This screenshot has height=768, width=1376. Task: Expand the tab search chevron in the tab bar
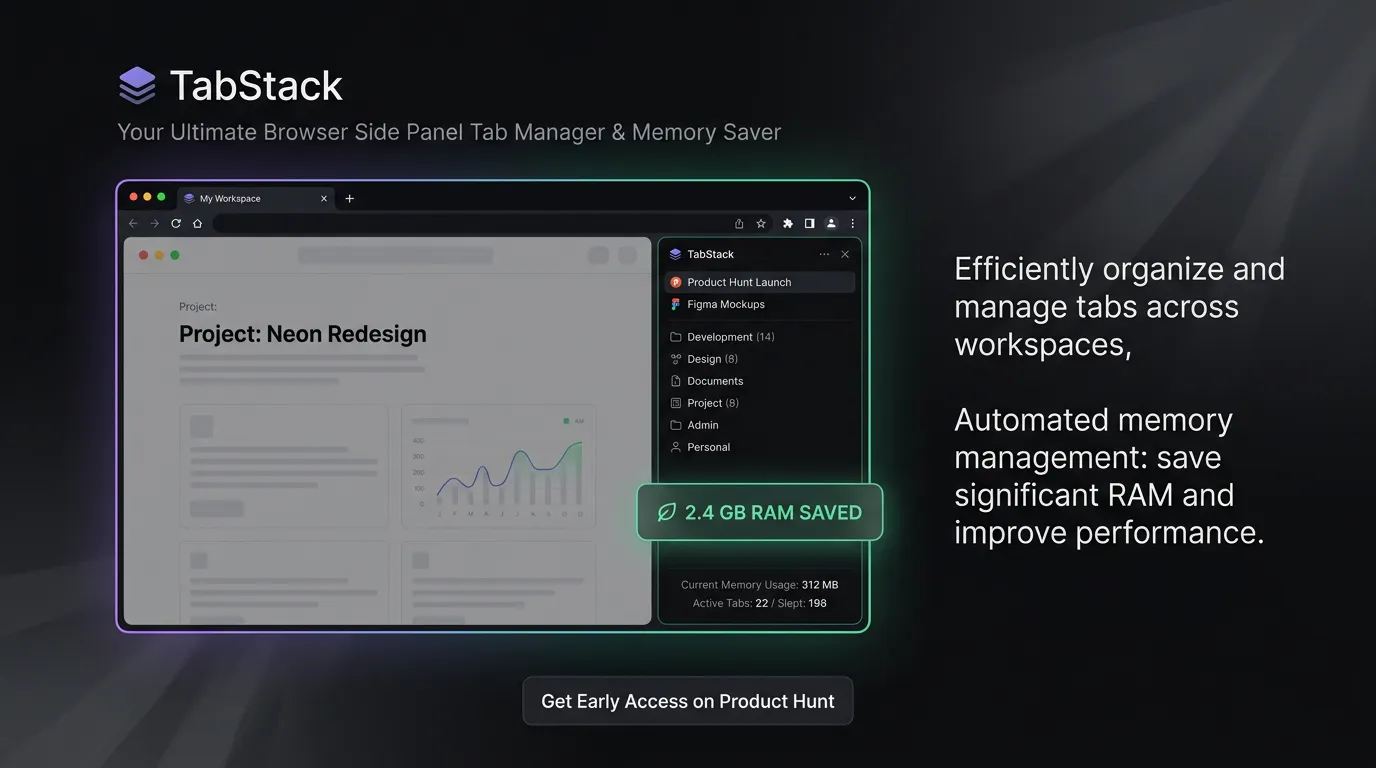[x=853, y=198]
